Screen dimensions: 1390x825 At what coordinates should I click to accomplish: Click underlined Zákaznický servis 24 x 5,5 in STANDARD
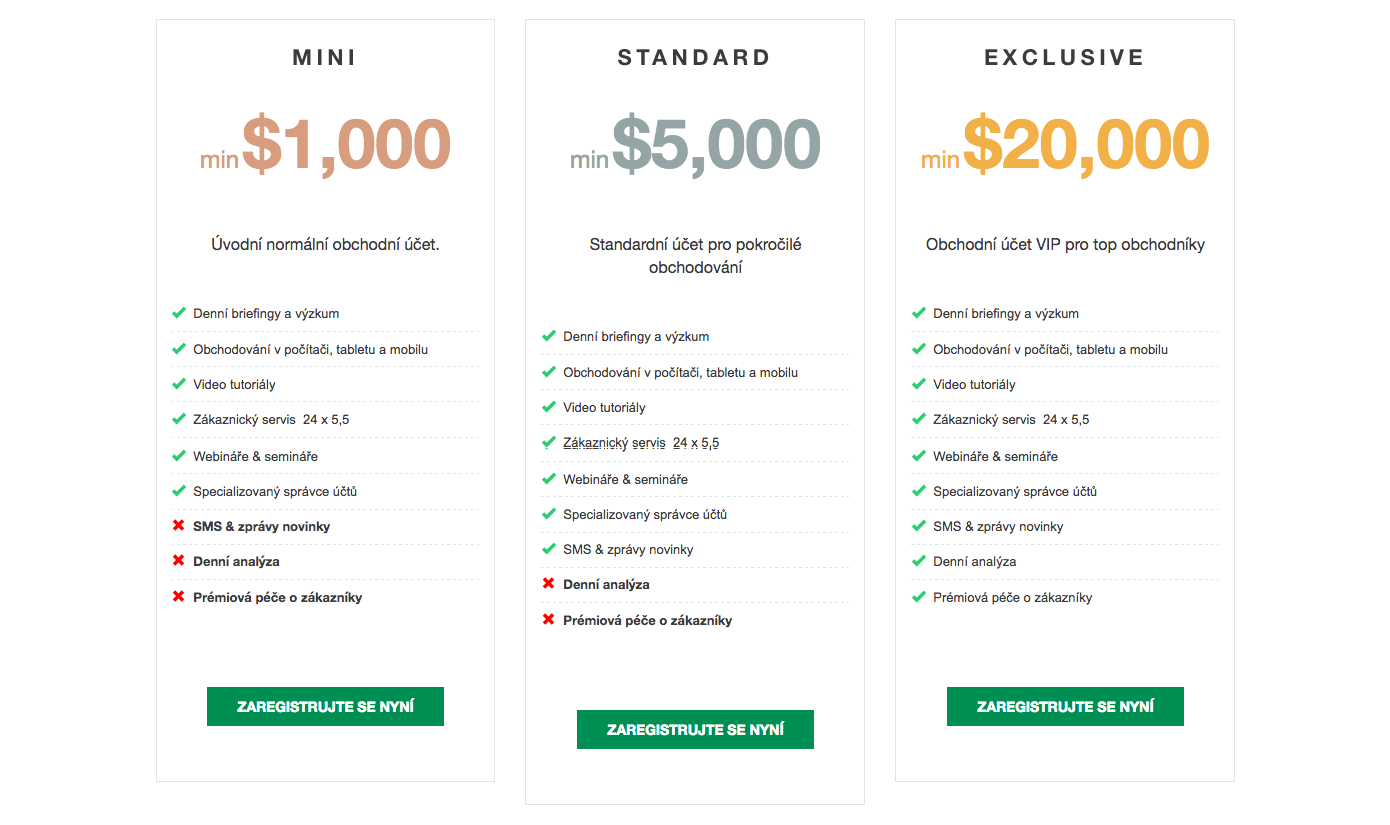click(641, 443)
